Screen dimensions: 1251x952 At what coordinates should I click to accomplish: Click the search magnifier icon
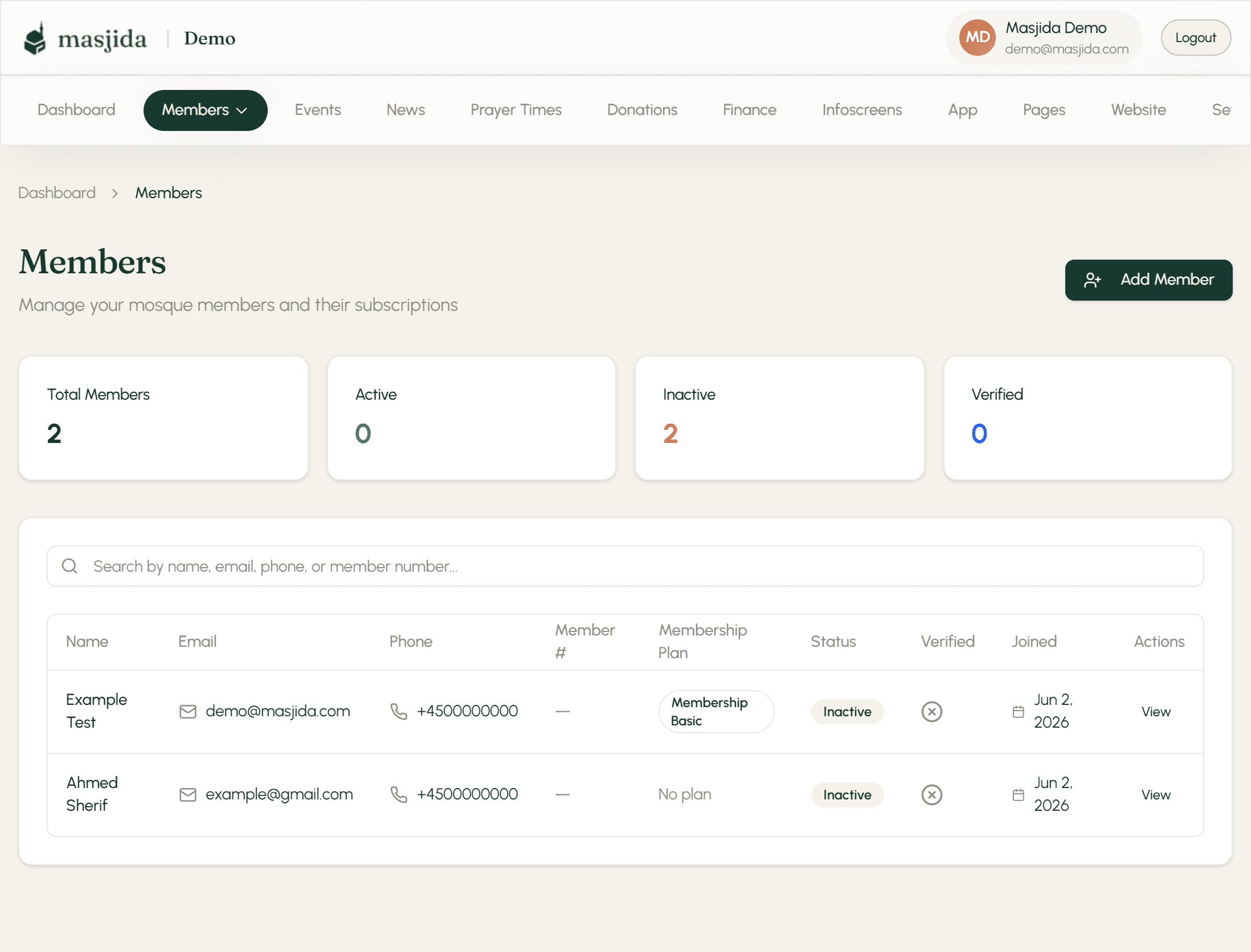69,566
